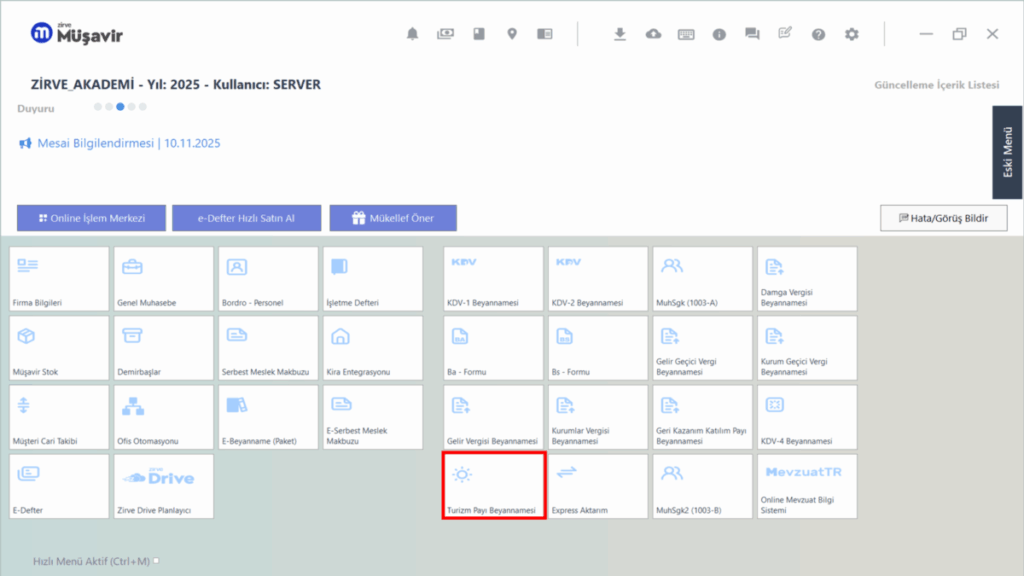Viewport: 1024px width, 576px height.
Task: Open KDV-1 Beyannamesi tile
Action: (x=493, y=279)
